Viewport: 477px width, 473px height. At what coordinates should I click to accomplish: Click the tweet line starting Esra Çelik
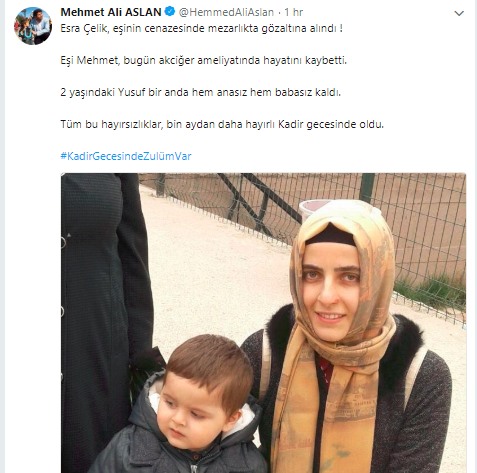(201, 28)
